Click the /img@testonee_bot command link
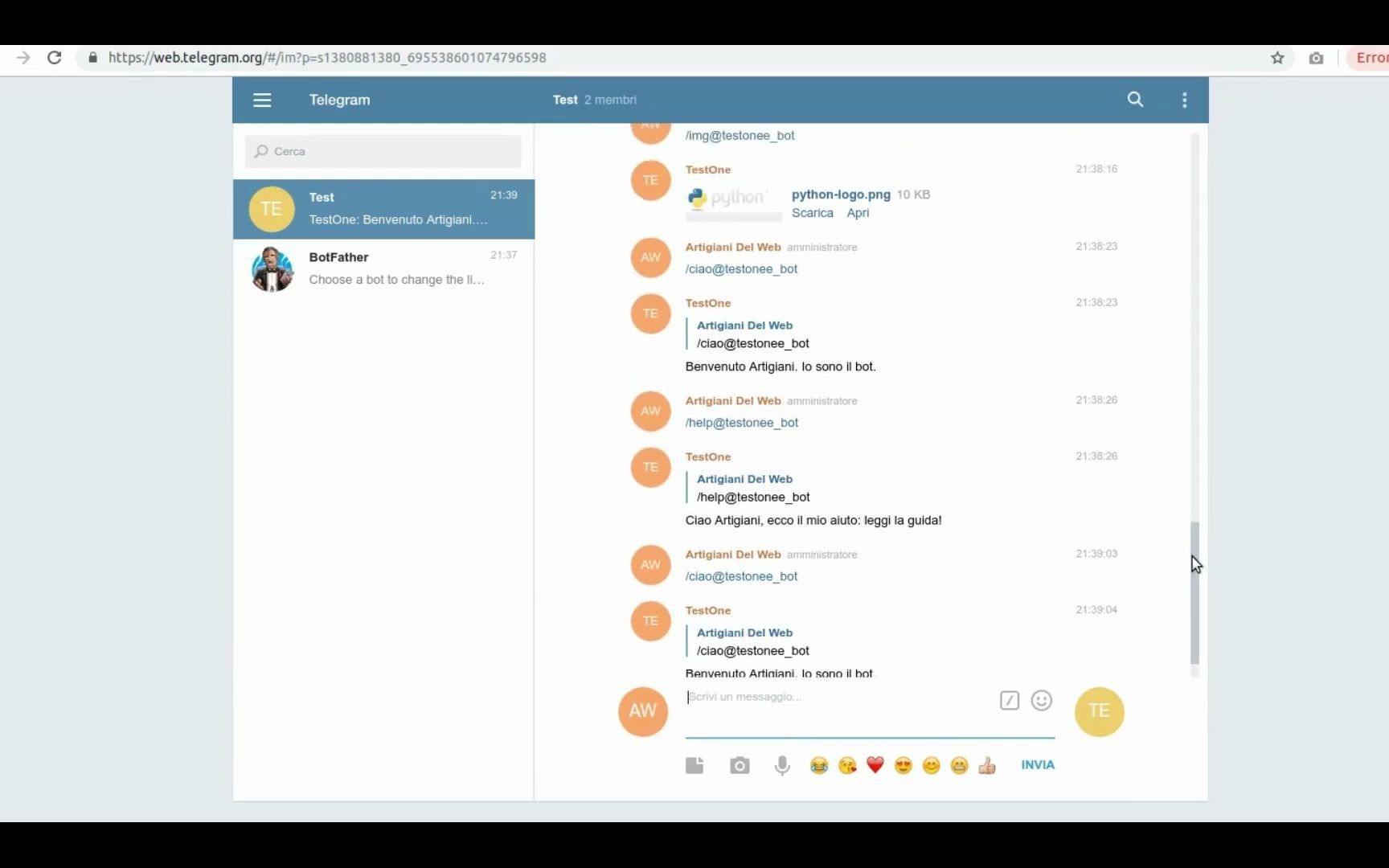Screen dimensions: 1389x868 740,136
